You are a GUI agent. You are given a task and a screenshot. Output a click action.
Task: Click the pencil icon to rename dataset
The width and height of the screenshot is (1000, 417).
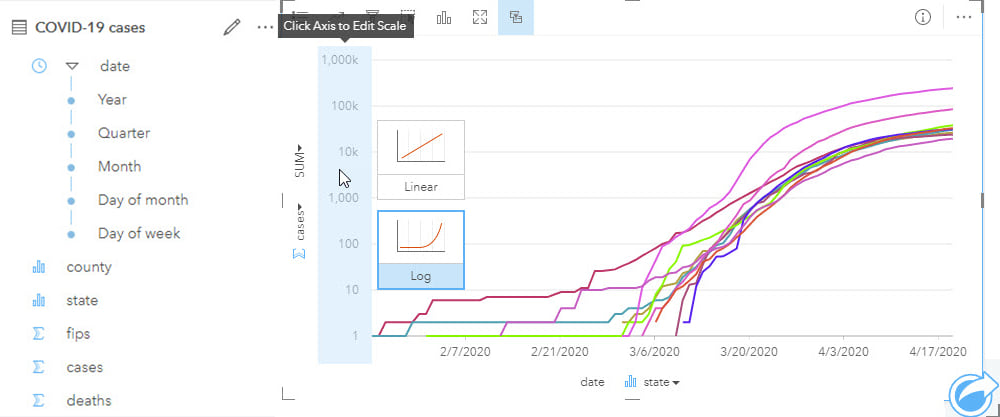[x=232, y=27]
